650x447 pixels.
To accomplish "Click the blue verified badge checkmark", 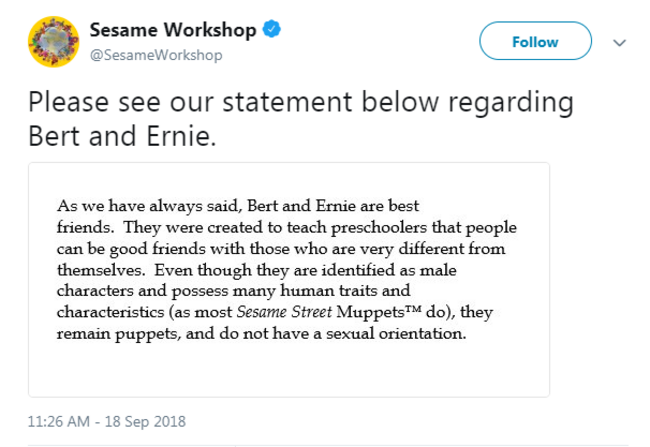I will click(x=272, y=29).
